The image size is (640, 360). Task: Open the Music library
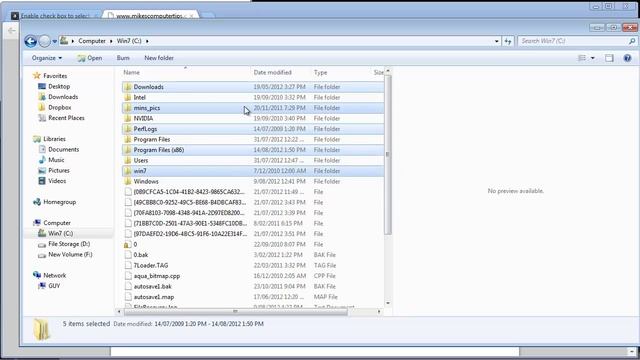tap(56, 160)
